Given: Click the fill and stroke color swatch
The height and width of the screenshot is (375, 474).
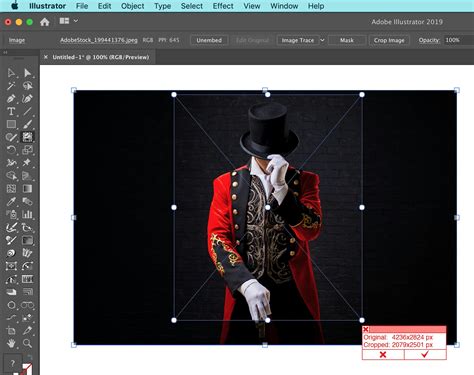Looking at the screenshot, I should coord(27,369).
